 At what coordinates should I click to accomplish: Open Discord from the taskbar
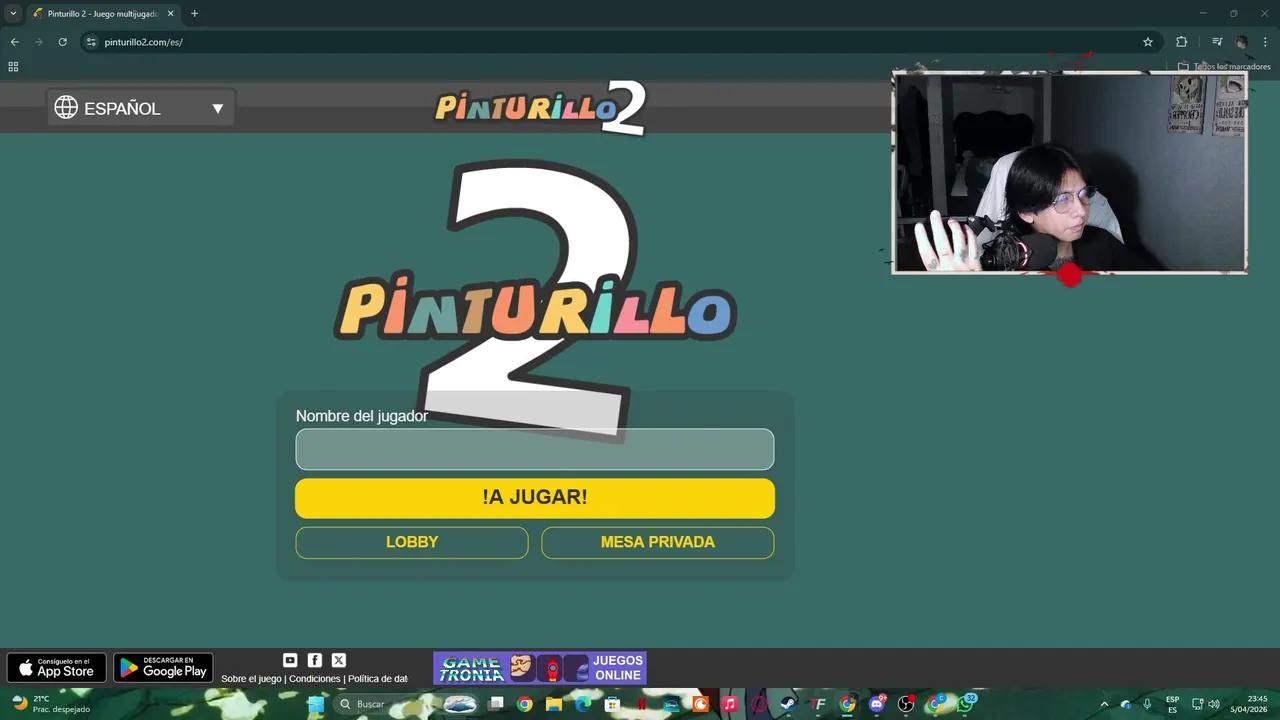(x=878, y=704)
